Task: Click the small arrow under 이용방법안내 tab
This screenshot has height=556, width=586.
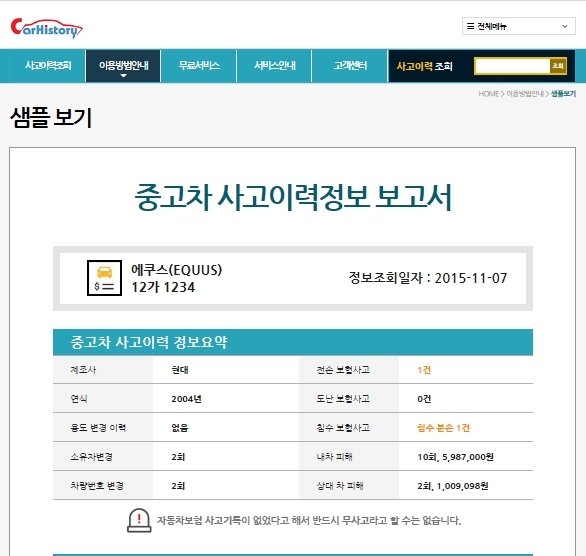Action: tap(124, 76)
